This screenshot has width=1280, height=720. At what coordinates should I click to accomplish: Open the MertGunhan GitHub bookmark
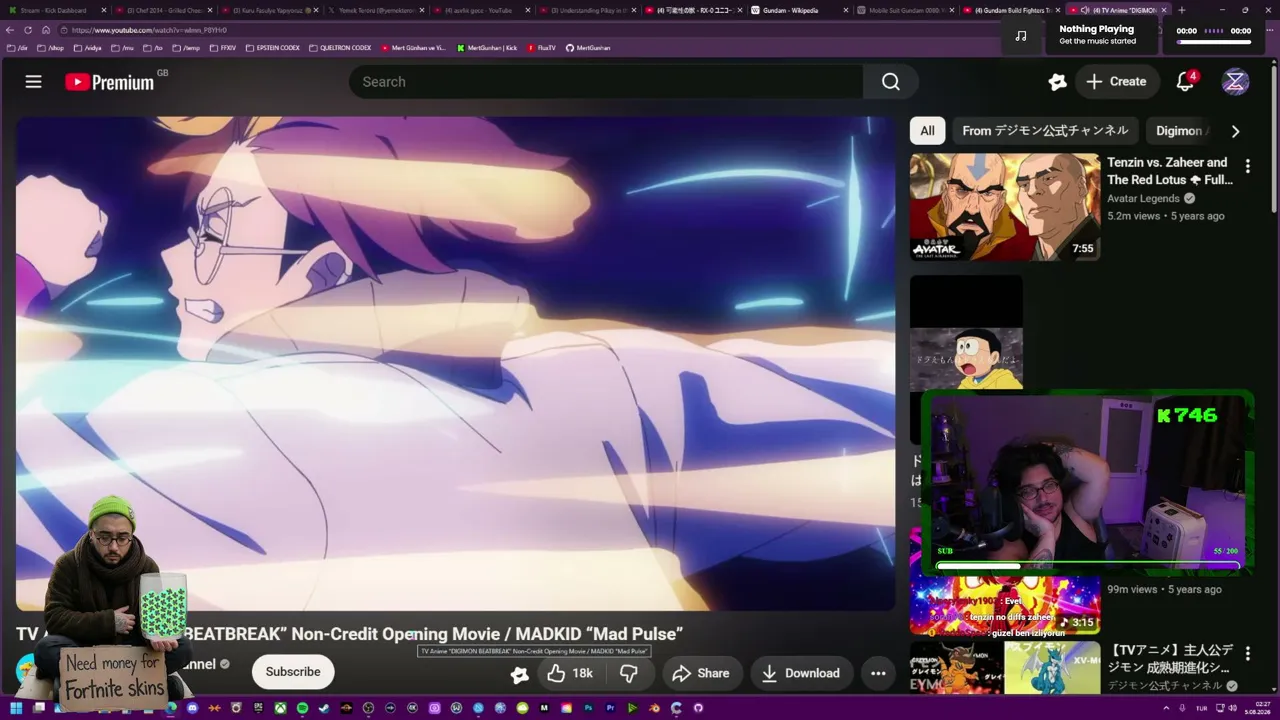[588, 48]
